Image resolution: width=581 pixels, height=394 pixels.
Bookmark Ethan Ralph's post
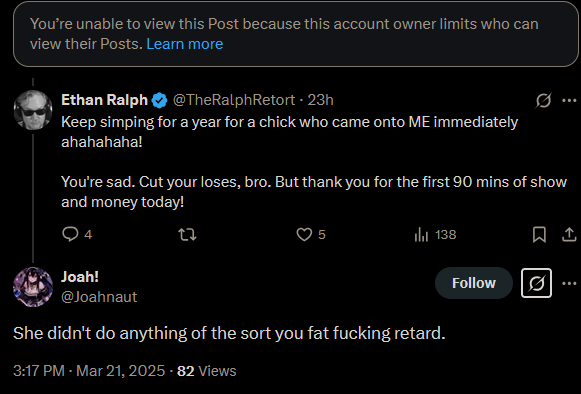point(539,235)
